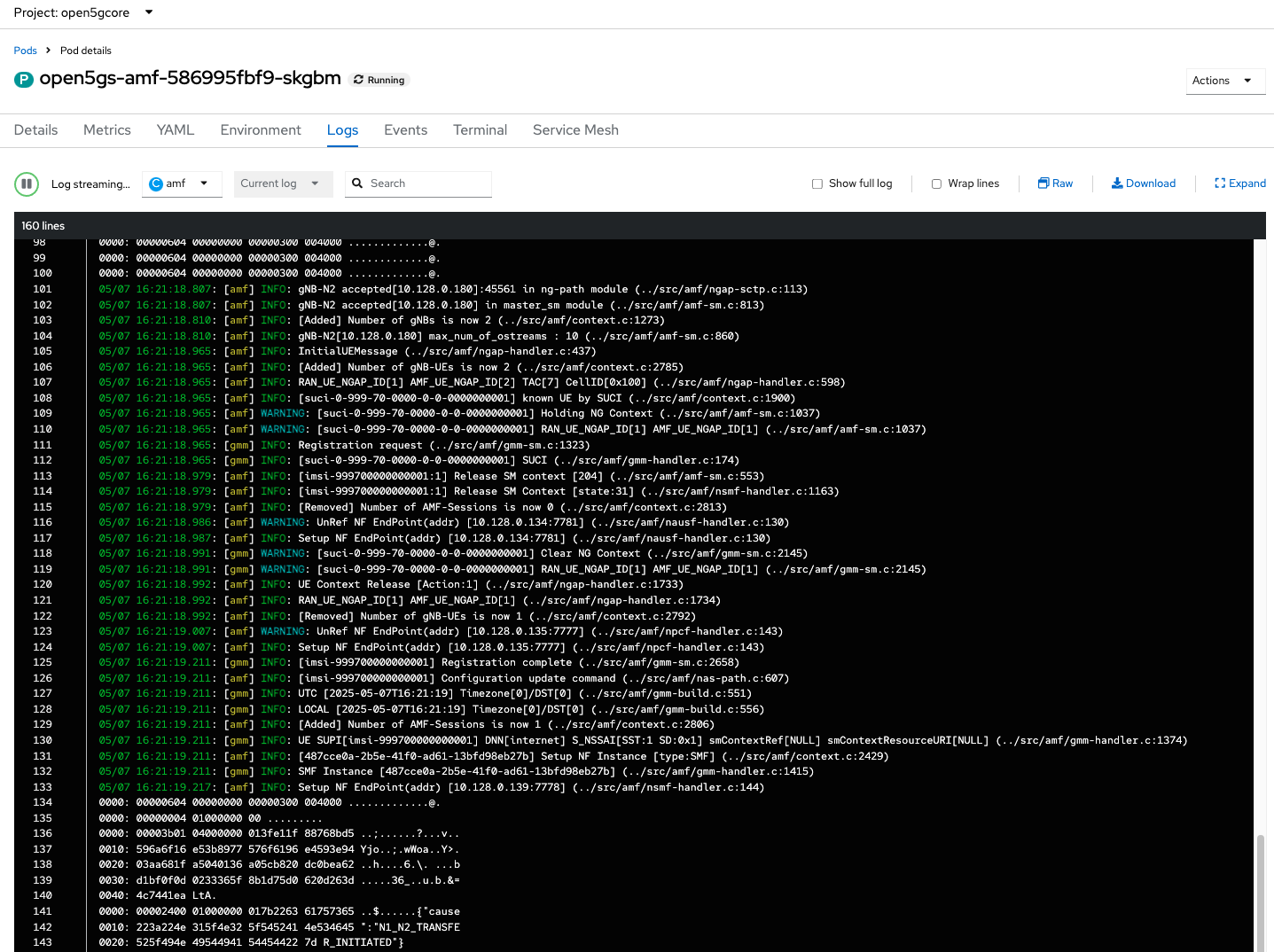Click the log viewer vertical scrollbar thumb
1274x952 pixels.
coord(1260,893)
